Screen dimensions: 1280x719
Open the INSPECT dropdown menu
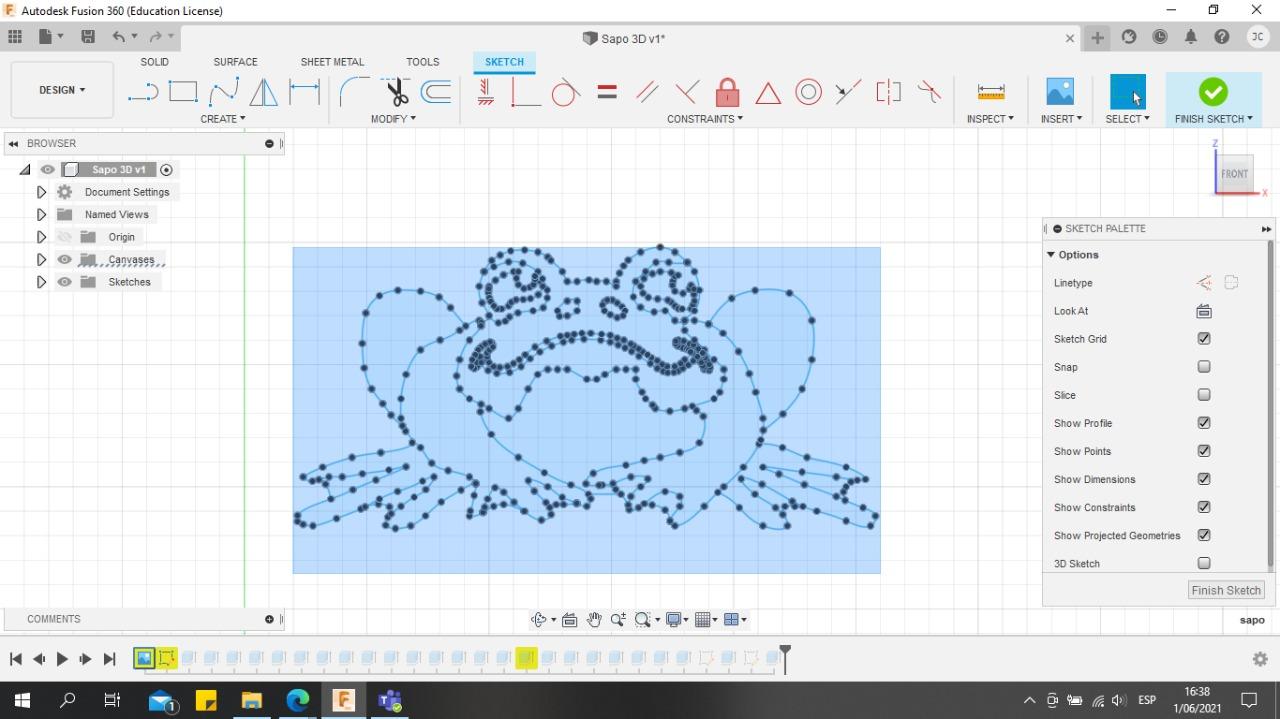pyautogui.click(x=990, y=118)
